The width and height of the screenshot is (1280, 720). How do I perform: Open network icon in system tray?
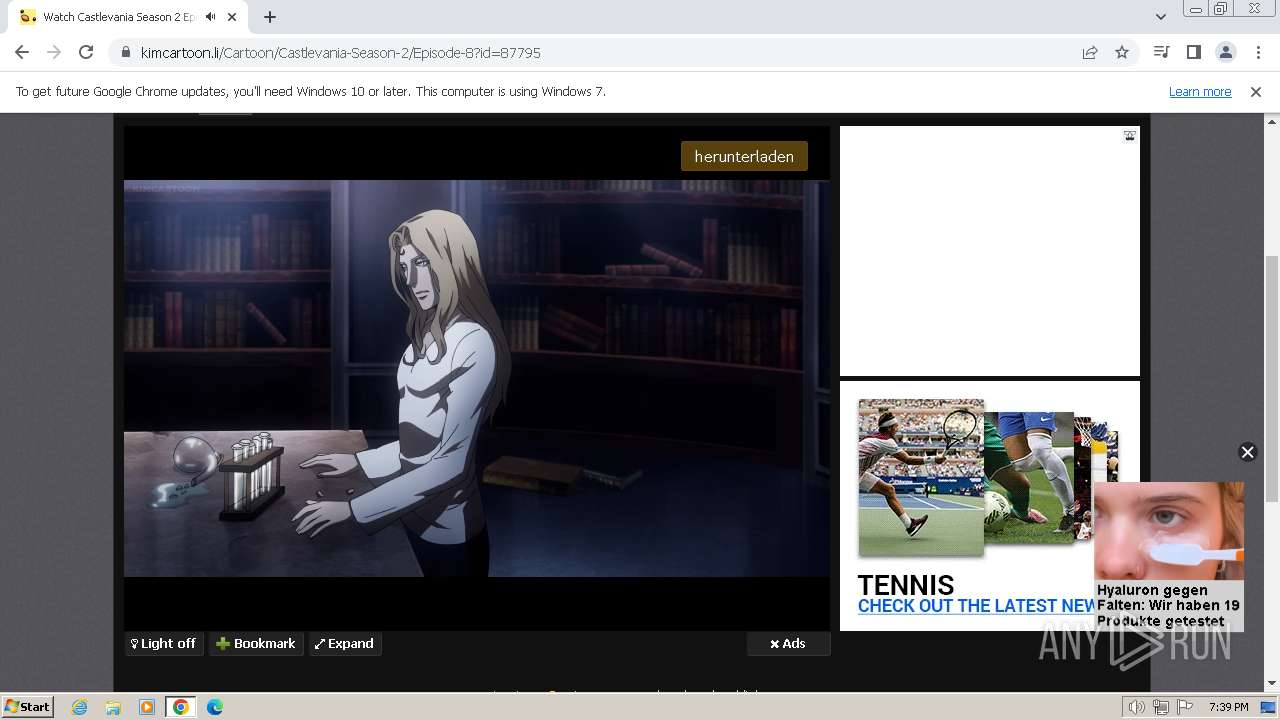pyautogui.click(x=1161, y=707)
